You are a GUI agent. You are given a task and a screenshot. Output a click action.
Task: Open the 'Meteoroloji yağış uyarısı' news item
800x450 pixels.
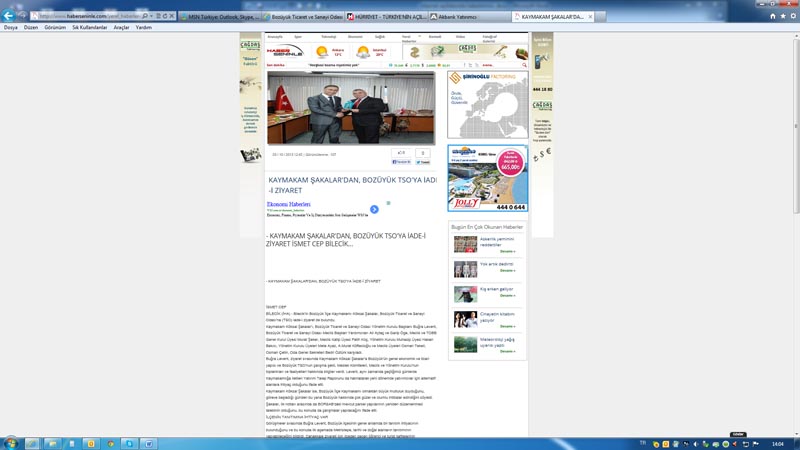(x=487, y=344)
